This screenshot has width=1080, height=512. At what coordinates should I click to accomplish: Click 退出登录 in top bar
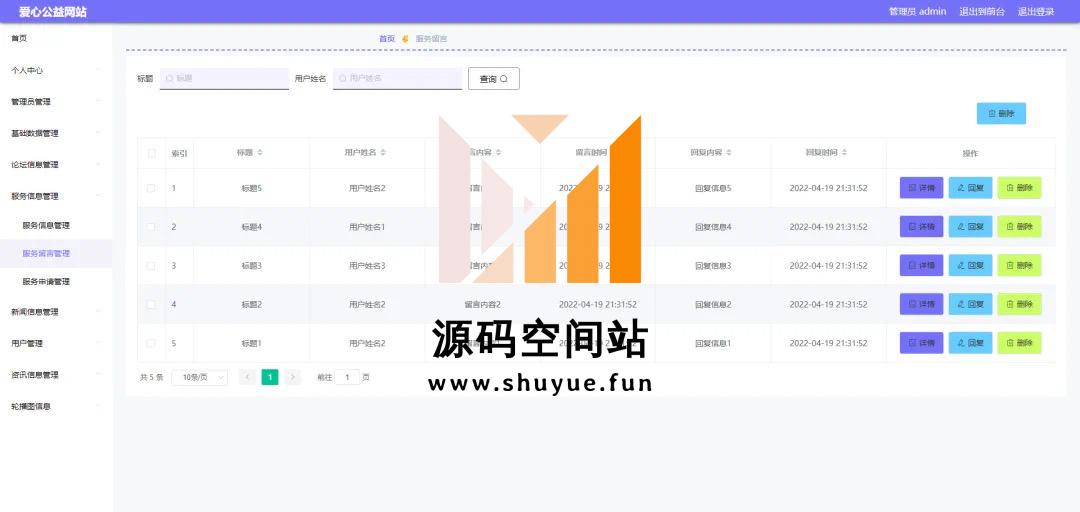tap(1036, 12)
